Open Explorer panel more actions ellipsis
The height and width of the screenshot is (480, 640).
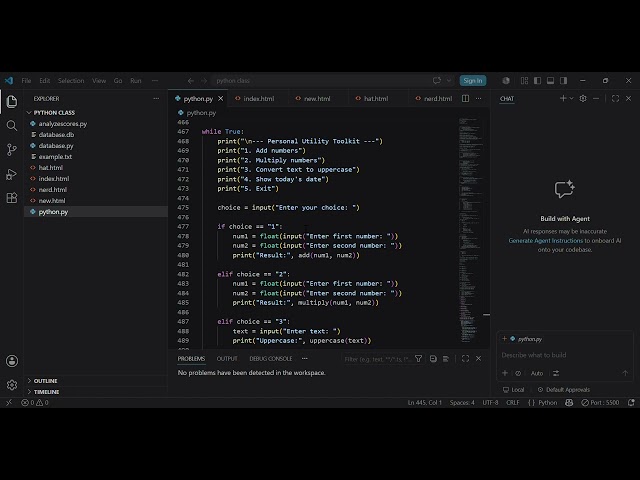[x=156, y=98]
